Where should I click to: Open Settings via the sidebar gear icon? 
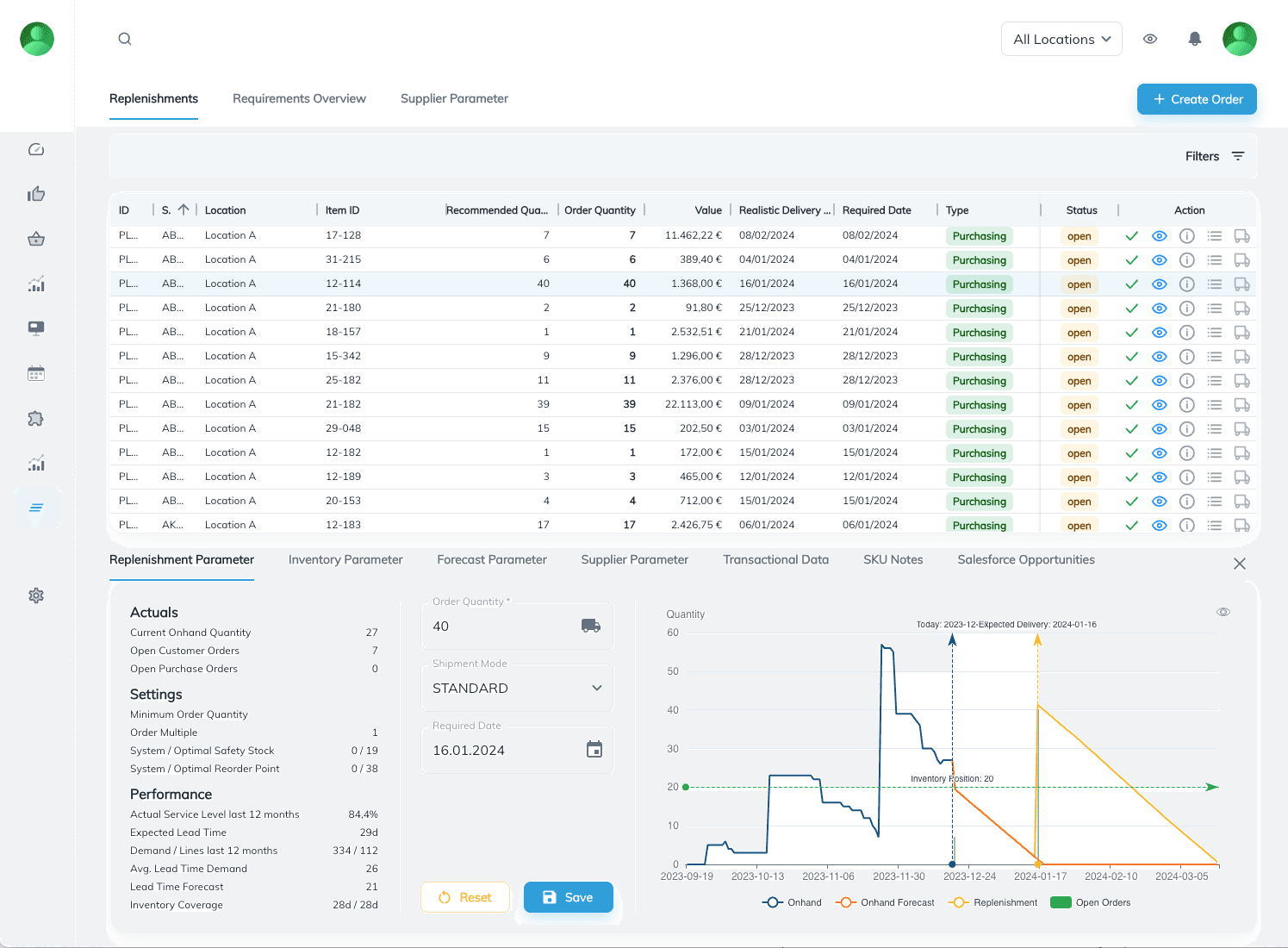(35, 595)
